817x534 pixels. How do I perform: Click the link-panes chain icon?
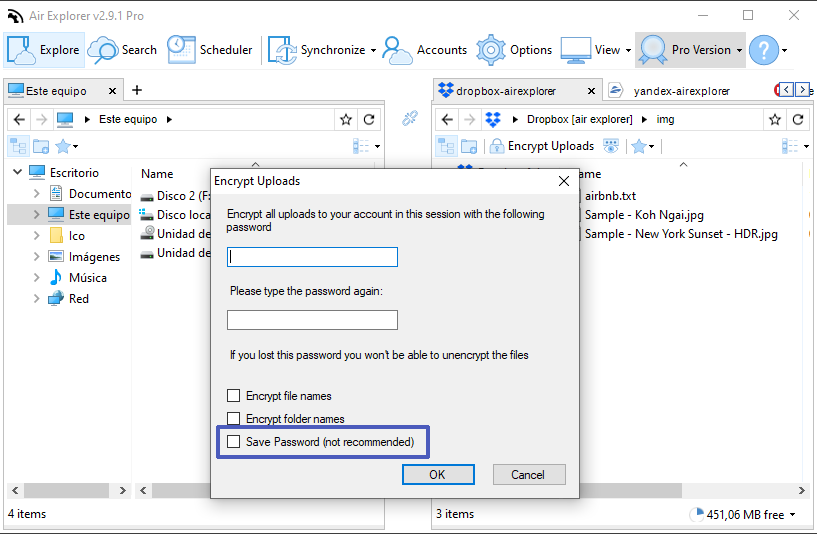(x=410, y=118)
